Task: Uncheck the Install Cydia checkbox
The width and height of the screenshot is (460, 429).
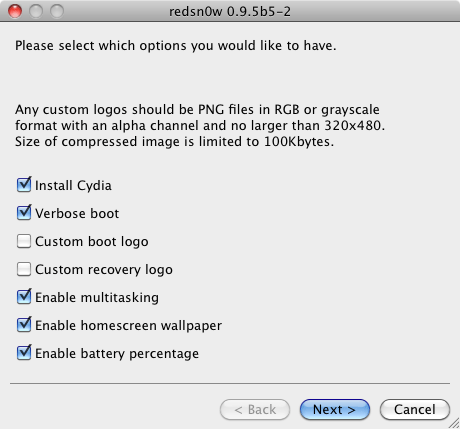Action: (24, 185)
